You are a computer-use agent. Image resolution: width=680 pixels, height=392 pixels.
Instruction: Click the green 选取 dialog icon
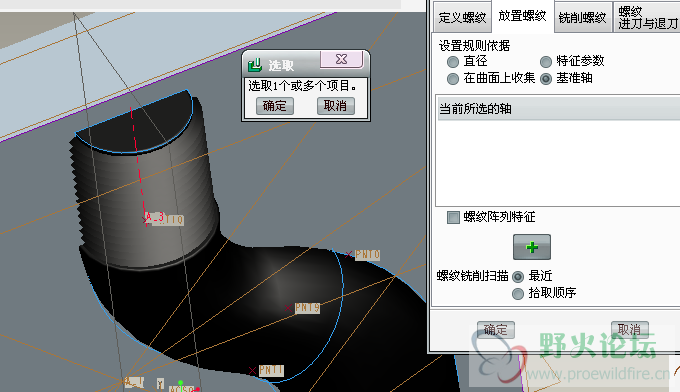tap(255, 65)
